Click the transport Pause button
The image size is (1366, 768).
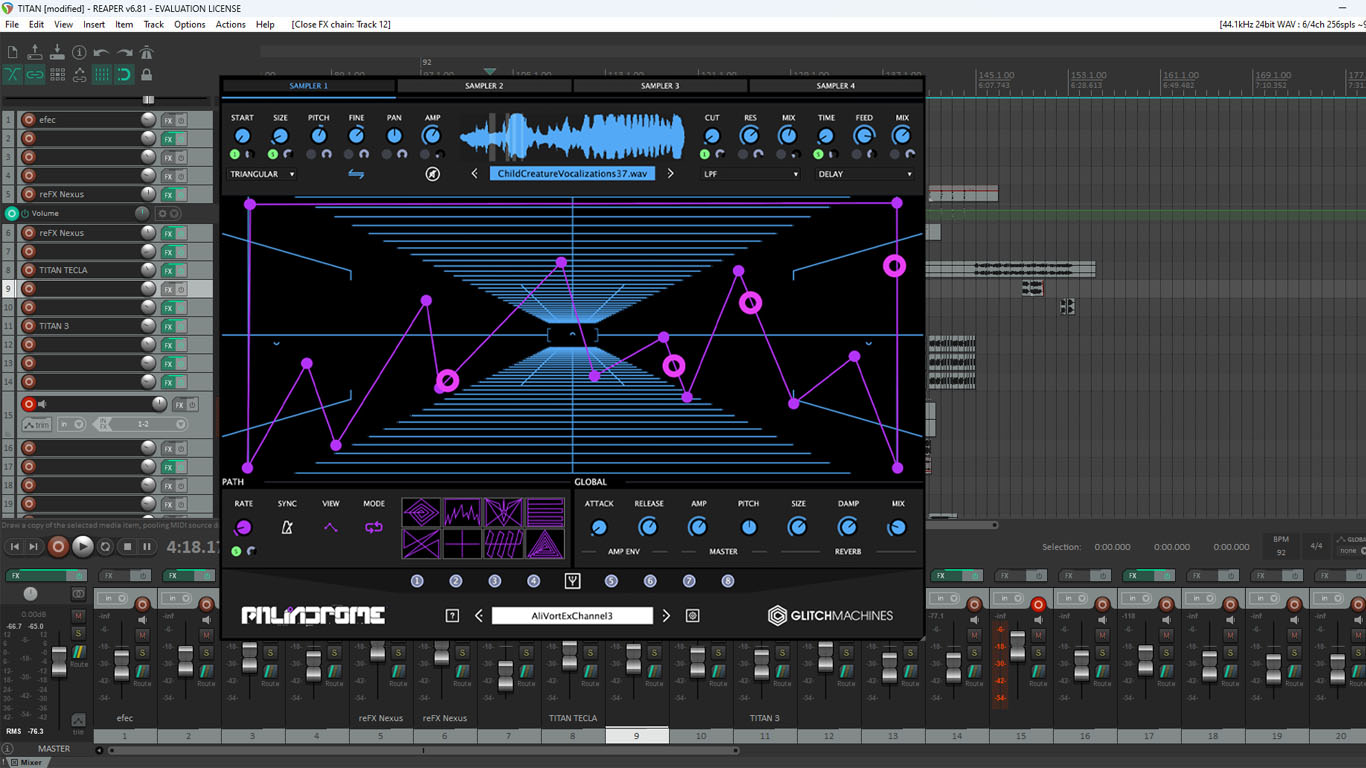(x=147, y=546)
